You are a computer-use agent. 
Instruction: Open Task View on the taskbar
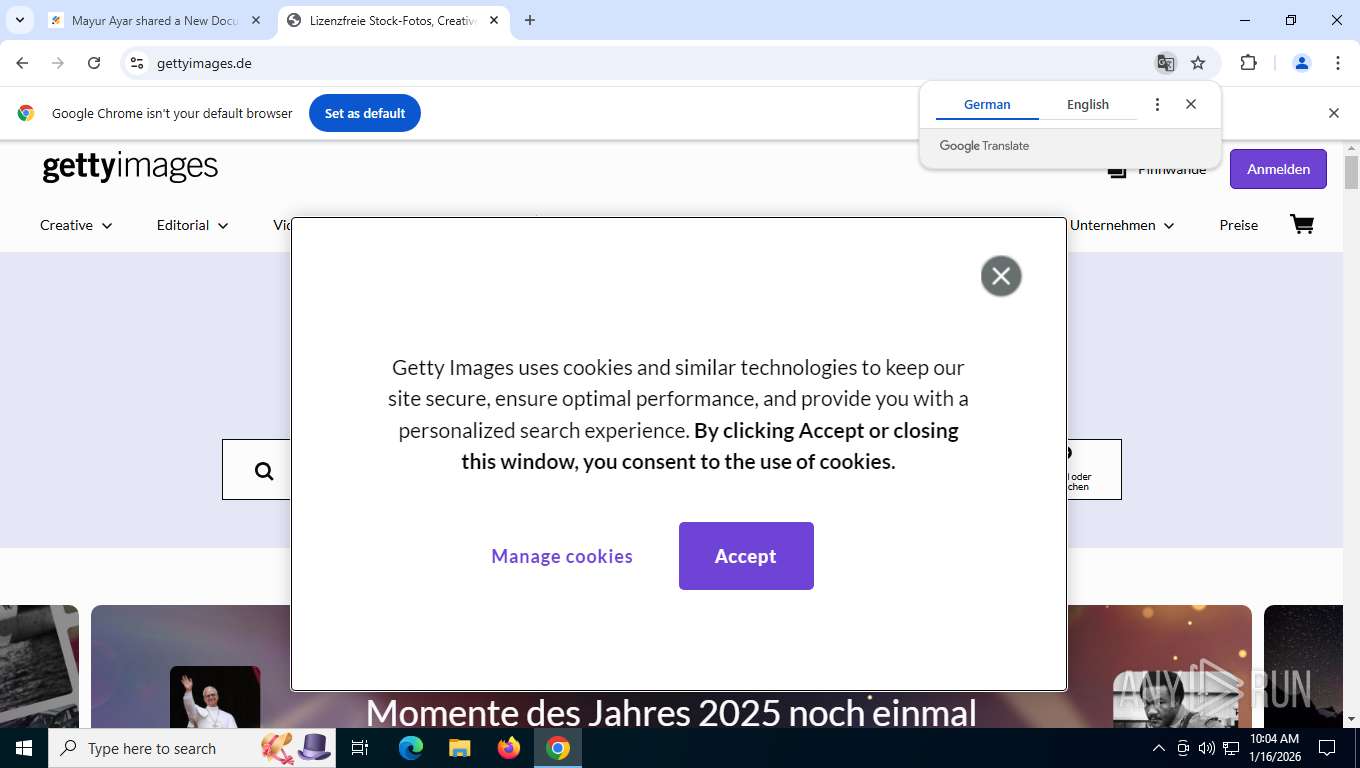pos(360,748)
